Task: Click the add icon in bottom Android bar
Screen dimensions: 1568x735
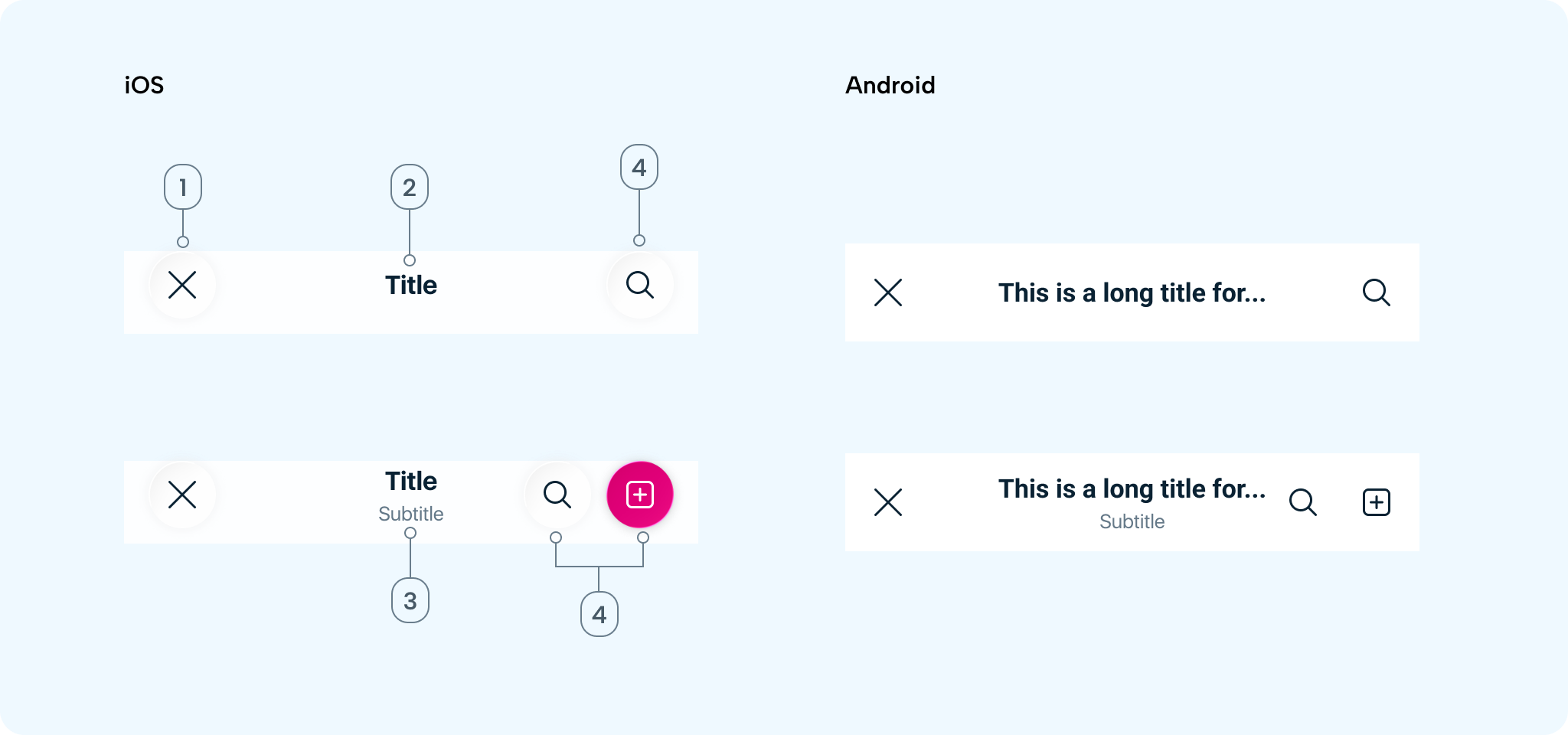Action: 1376,502
